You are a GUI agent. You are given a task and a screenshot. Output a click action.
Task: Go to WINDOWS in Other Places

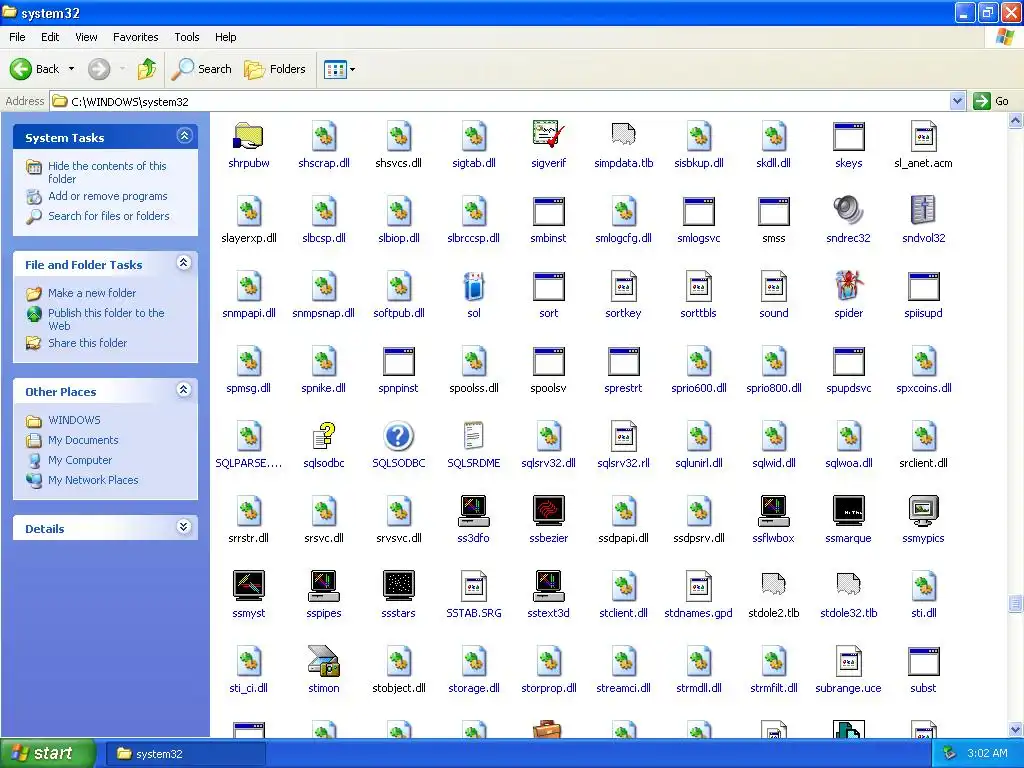(74, 420)
